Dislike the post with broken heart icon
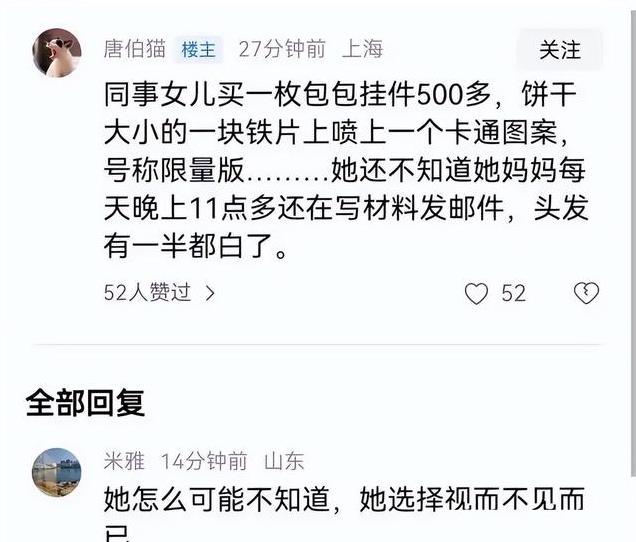Image resolution: width=636 pixels, height=542 pixels. [x=586, y=293]
